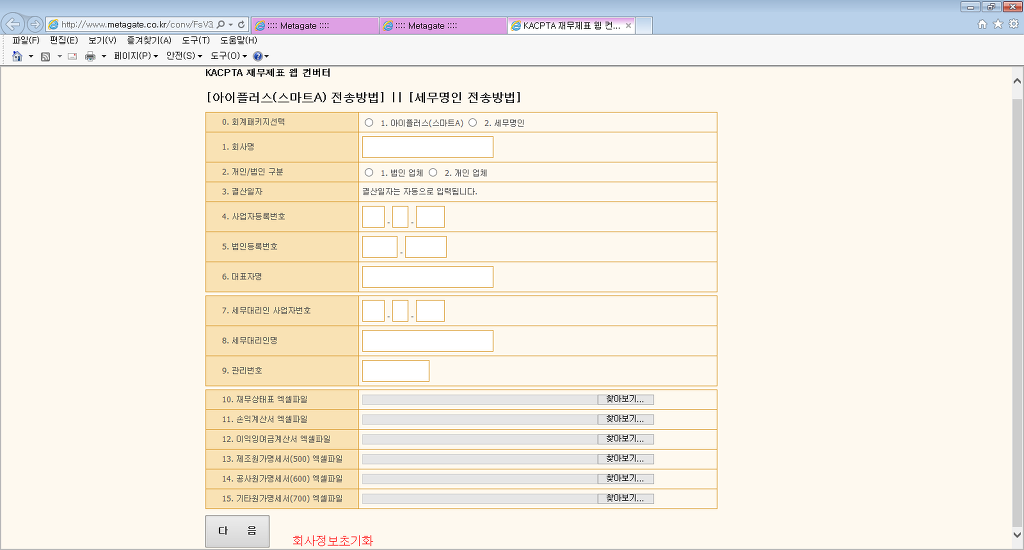
Task: Expand the 도구(O) dropdown in command bar
Action: point(228,56)
